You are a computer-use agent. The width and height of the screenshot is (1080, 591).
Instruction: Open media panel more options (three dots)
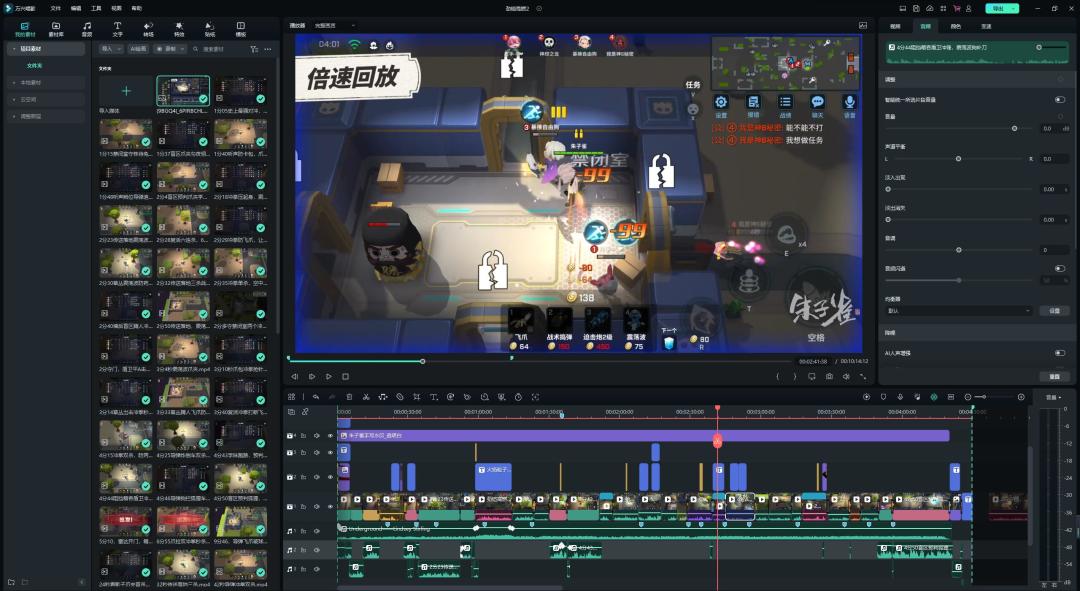268,49
